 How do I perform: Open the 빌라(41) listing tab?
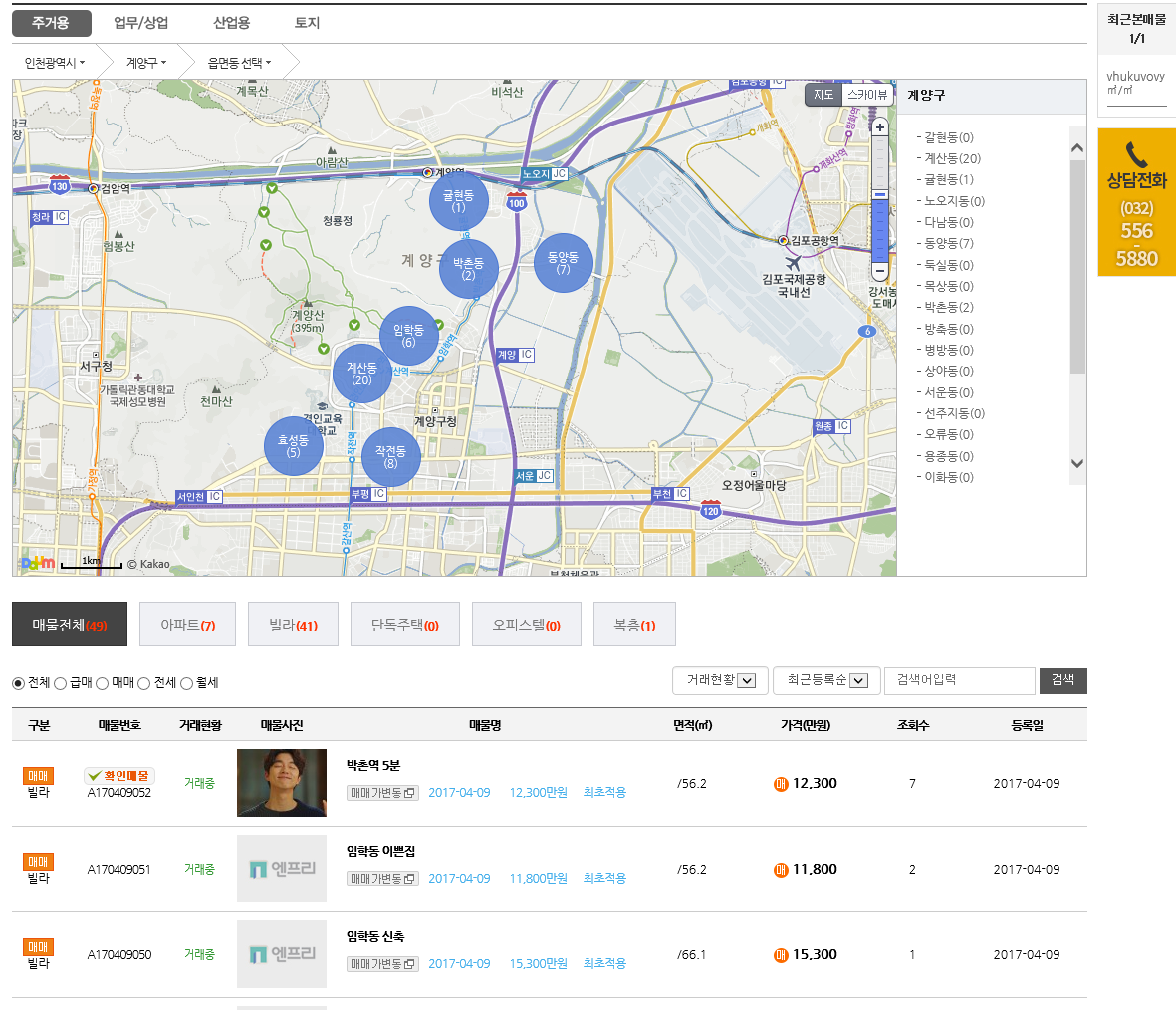click(293, 625)
